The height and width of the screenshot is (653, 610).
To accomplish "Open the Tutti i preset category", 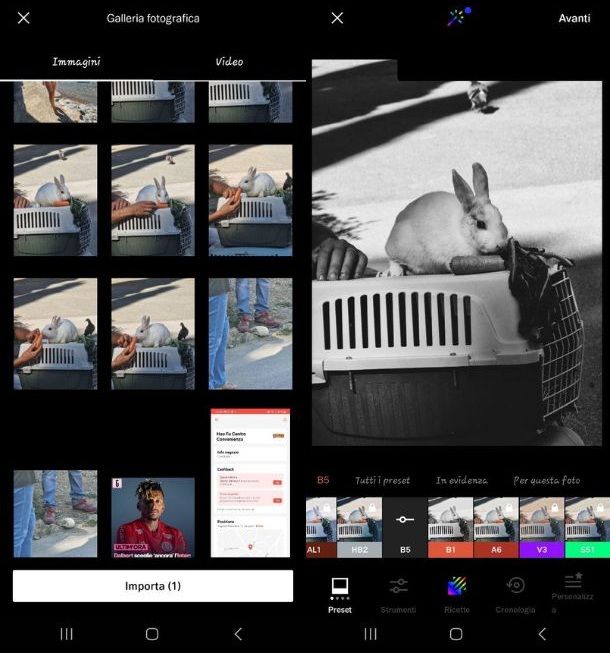I will pos(382,481).
